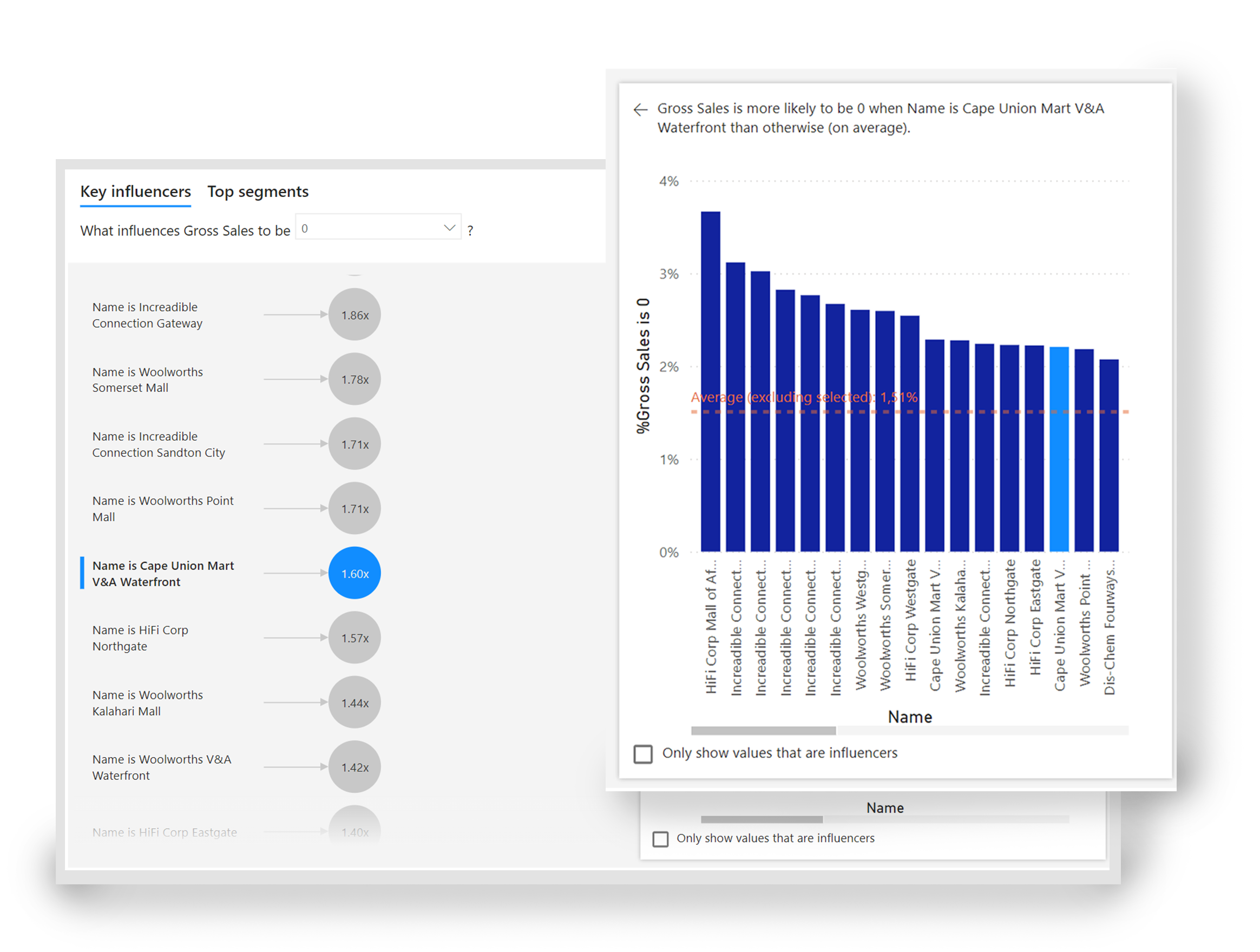Select the 1.71x Increadible Connection Sandton City bubble

click(355, 444)
